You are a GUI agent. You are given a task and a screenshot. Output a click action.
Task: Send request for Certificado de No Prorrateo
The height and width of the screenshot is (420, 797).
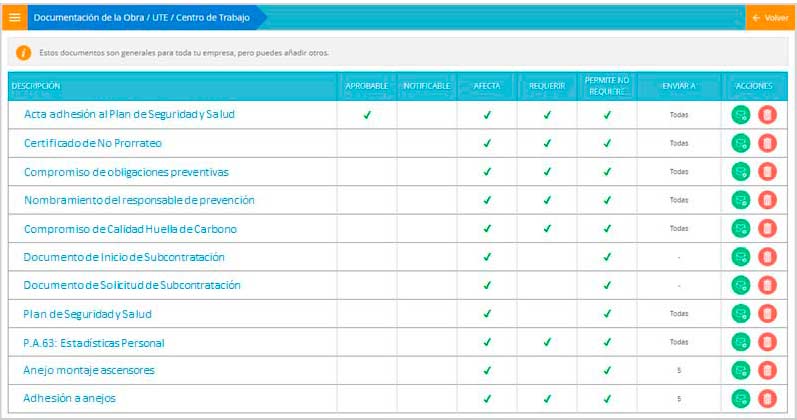point(741,143)
